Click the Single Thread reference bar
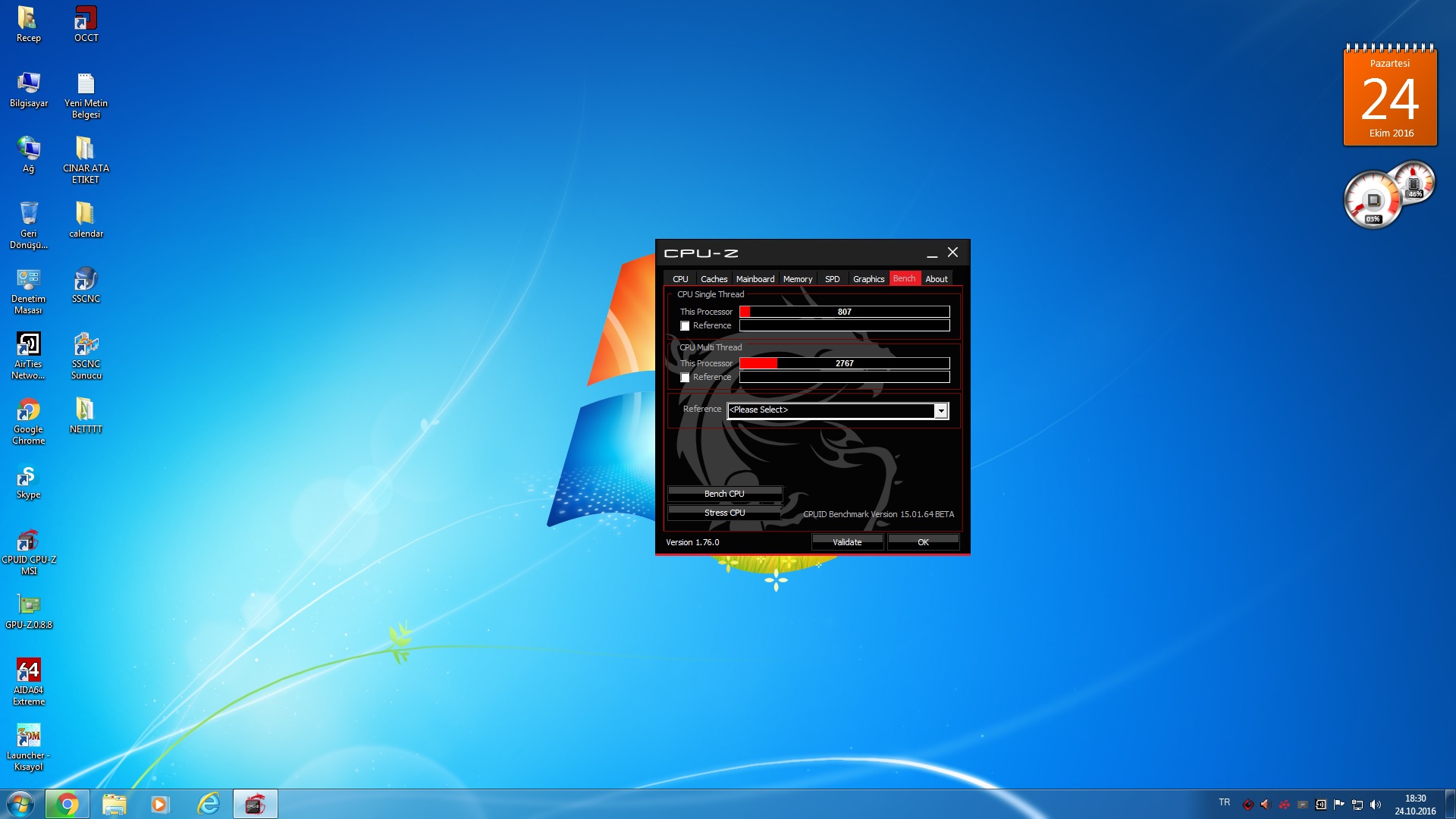The image size is (1456, 819). tap(845, 325)
